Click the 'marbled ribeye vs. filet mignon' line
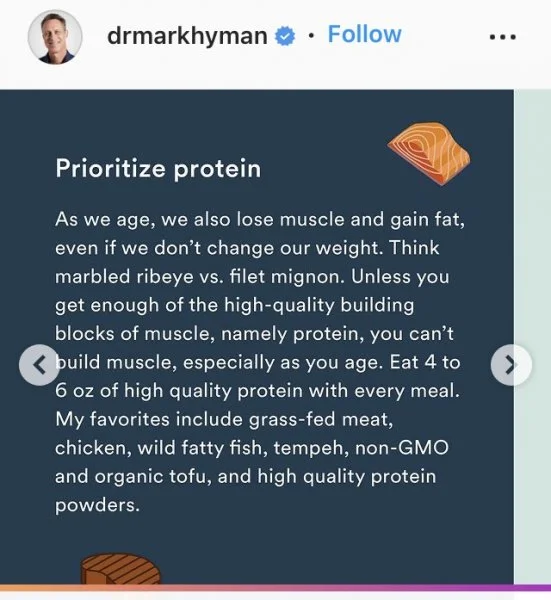This screenshot has height=600, width=551. [x=200, y=276]
